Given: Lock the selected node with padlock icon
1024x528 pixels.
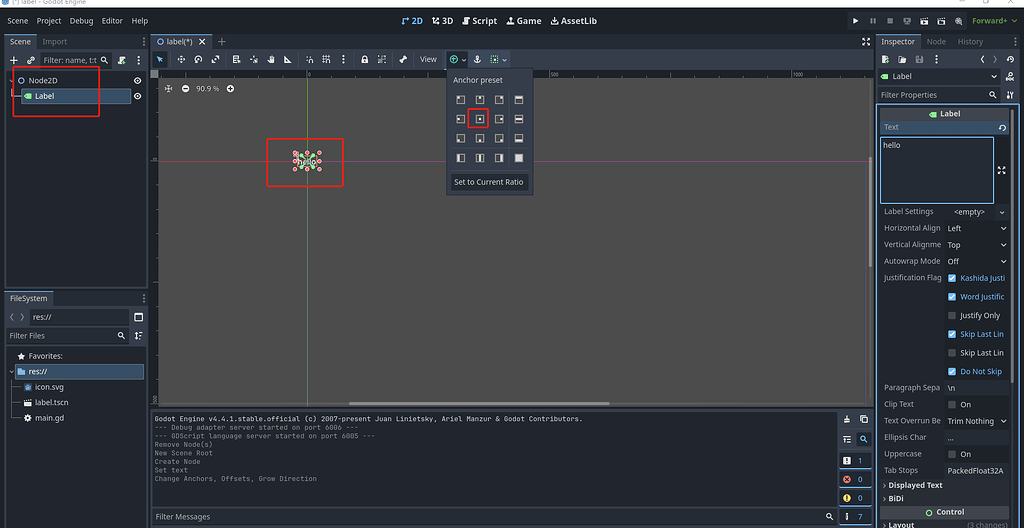Looking at the screenshot, I should (x=365, y=59).
